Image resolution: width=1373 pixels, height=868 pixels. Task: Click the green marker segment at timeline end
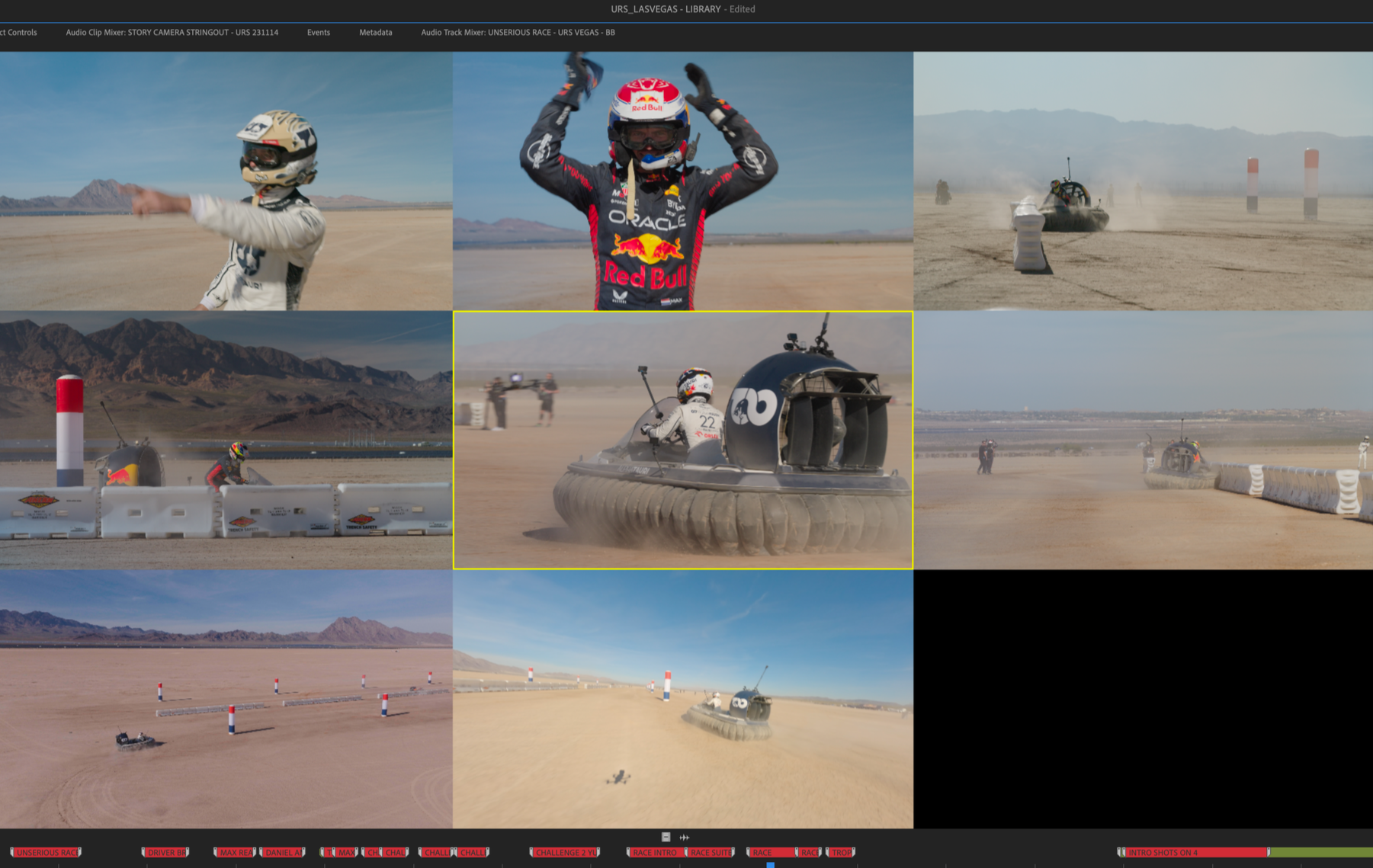coord(1321,852)
